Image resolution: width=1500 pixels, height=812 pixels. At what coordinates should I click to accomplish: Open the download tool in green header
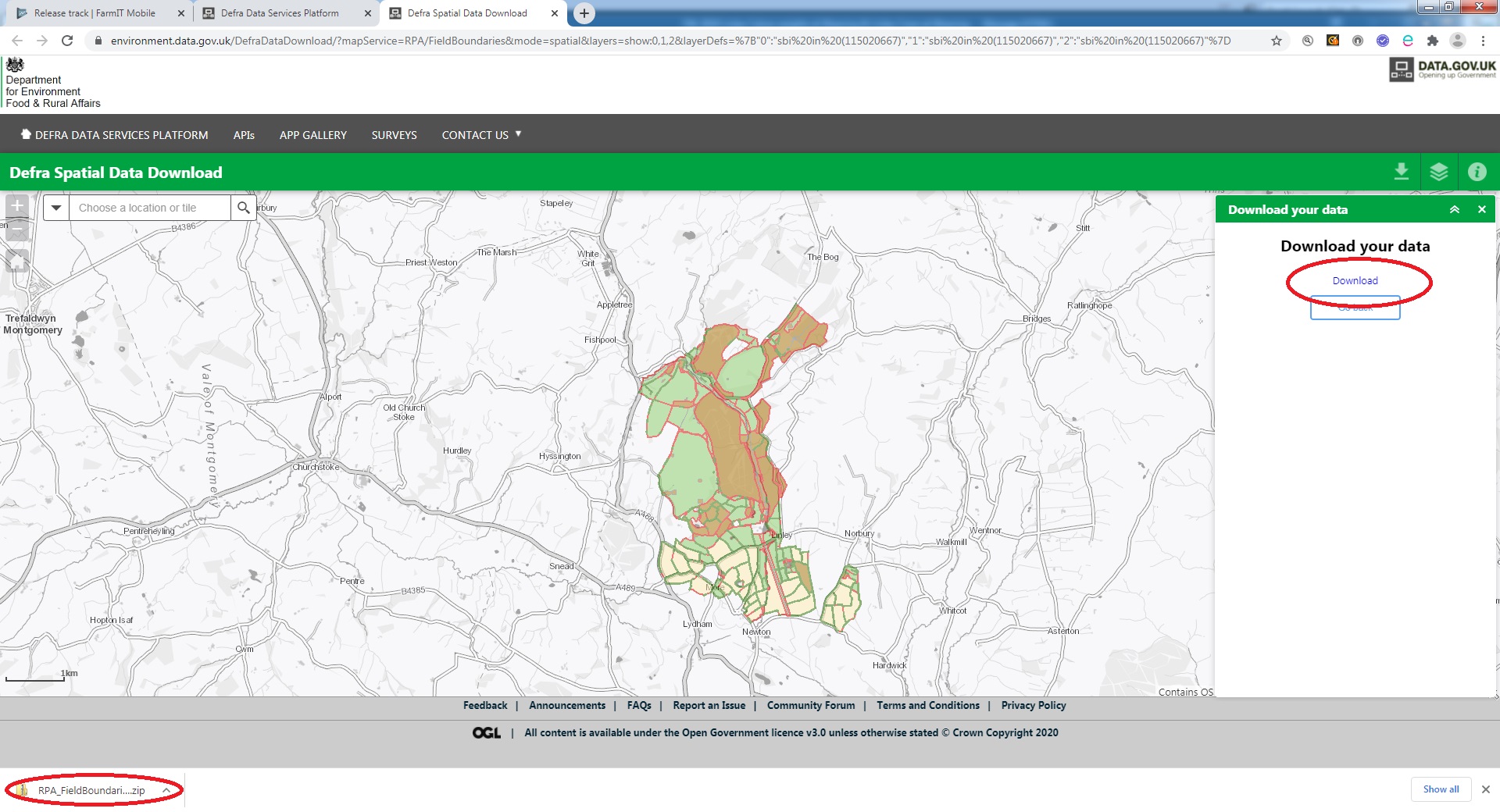[1402, 172]
